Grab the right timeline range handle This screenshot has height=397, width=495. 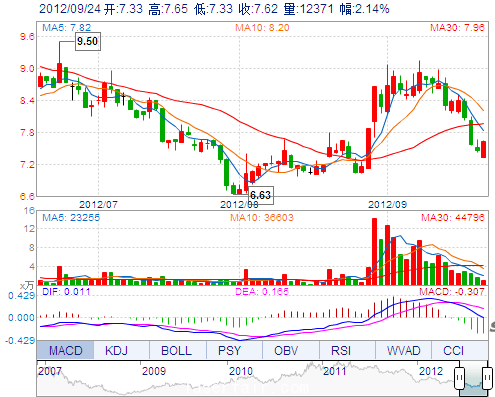[x=487, y=378]
